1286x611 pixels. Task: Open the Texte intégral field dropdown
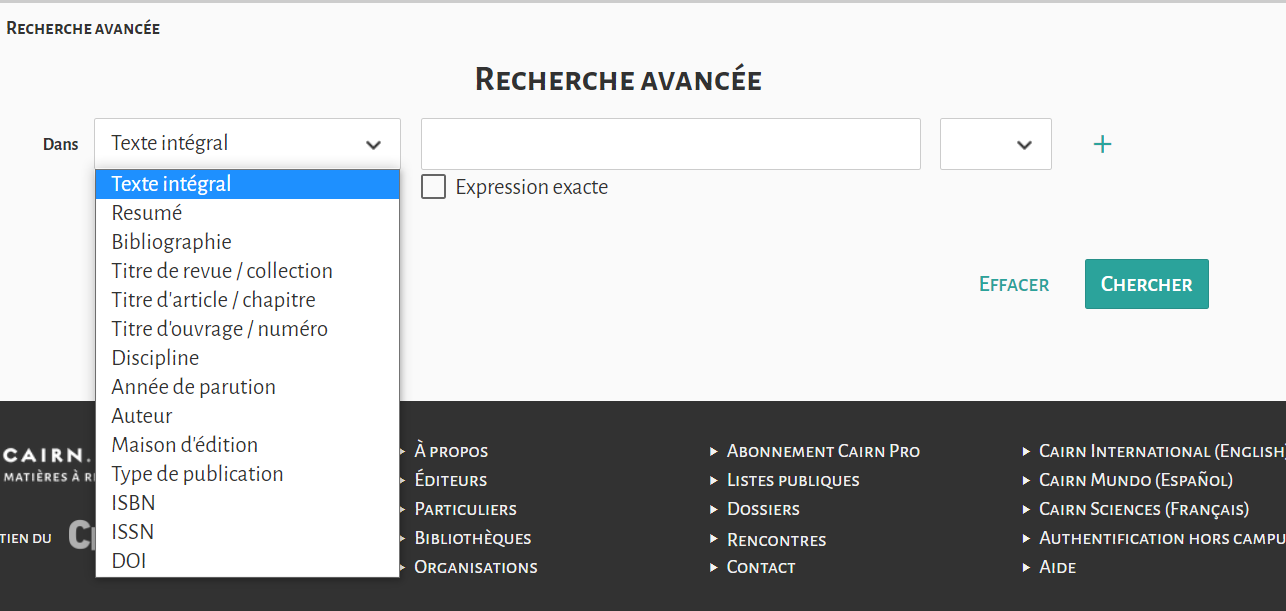(247, 144)
